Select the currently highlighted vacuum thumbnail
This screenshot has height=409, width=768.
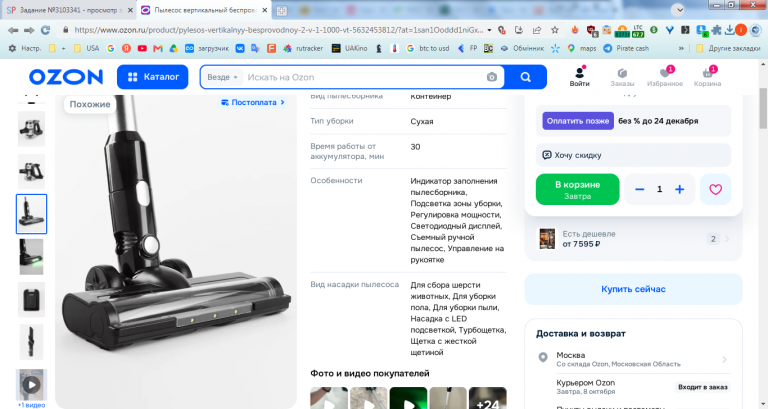coord(31,214)
